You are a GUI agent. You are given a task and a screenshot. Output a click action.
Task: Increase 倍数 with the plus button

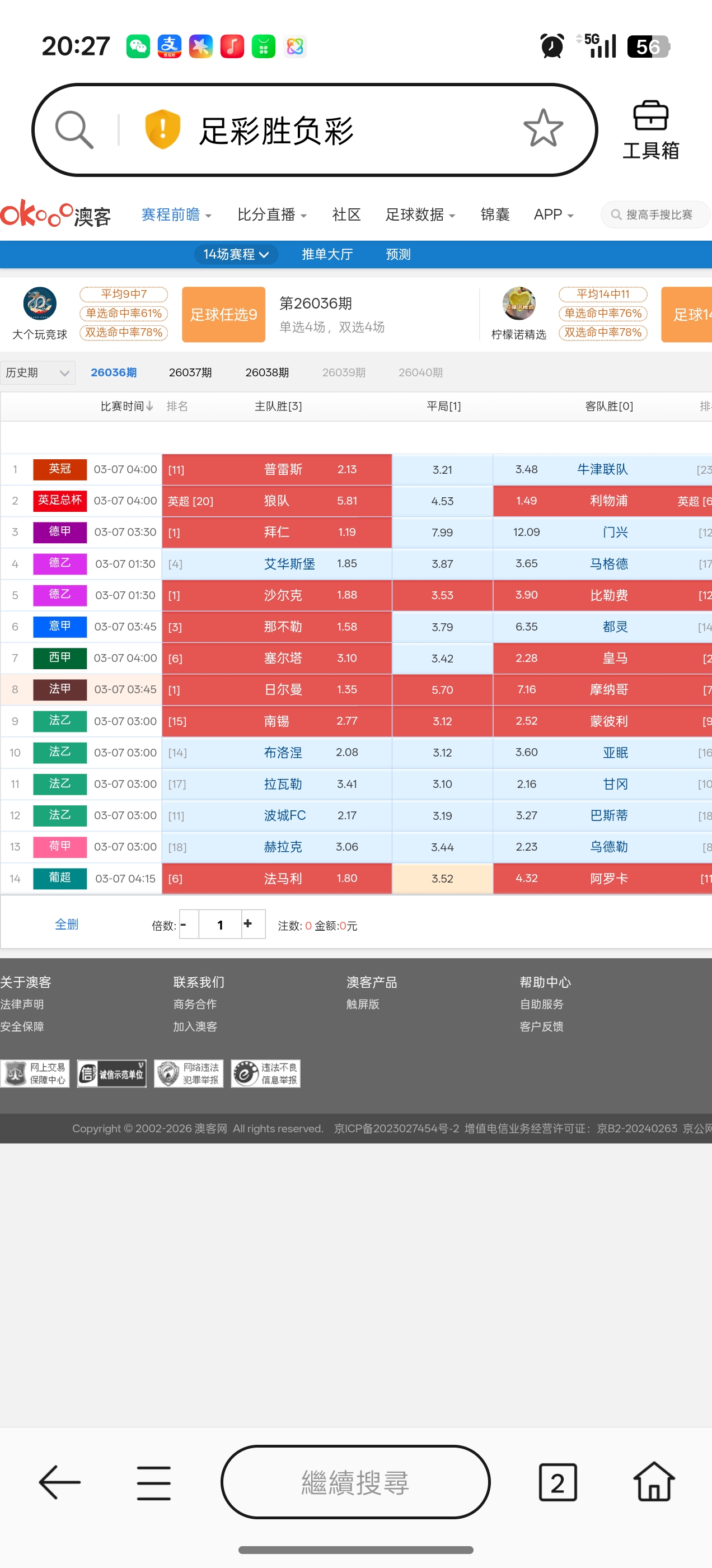pyautogui.click(x=247, y=924)
